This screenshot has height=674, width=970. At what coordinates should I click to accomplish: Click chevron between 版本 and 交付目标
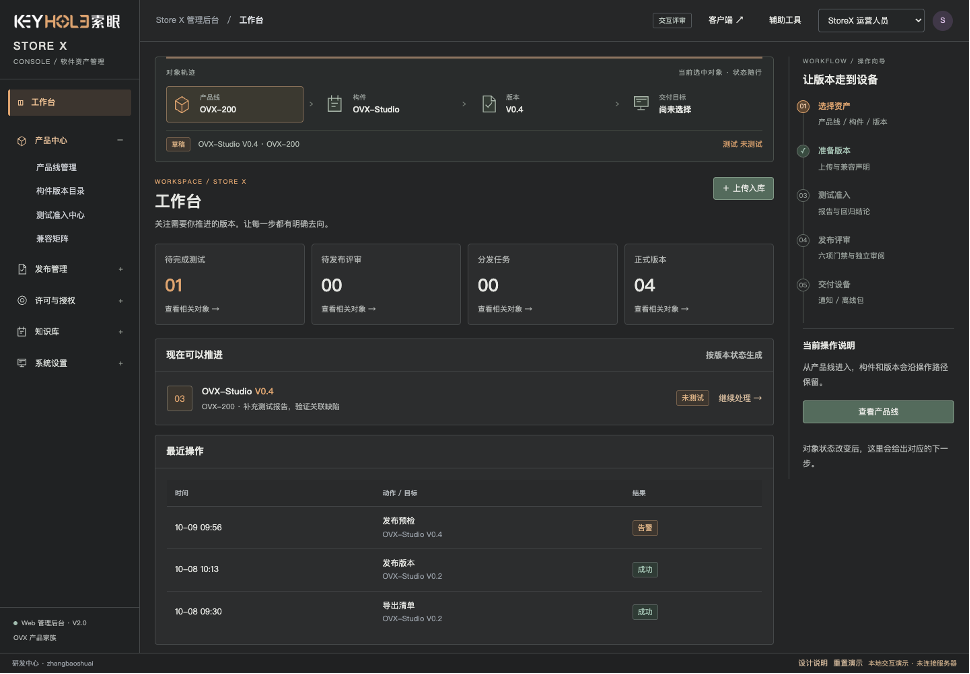[x=617, y=104]
